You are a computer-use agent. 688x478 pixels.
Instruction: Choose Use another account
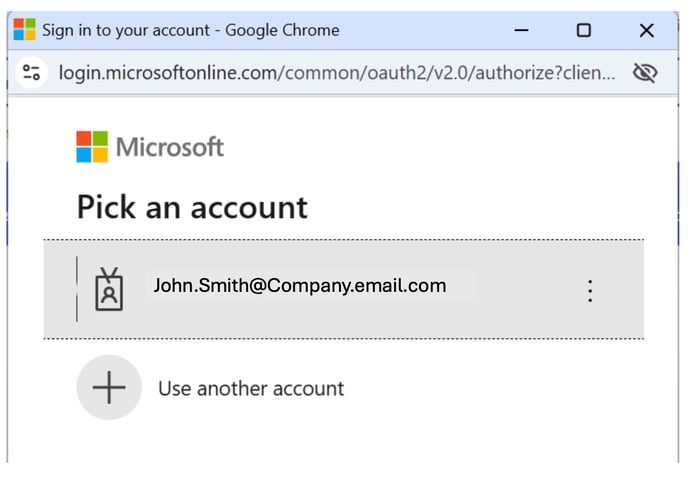point(251,388)
